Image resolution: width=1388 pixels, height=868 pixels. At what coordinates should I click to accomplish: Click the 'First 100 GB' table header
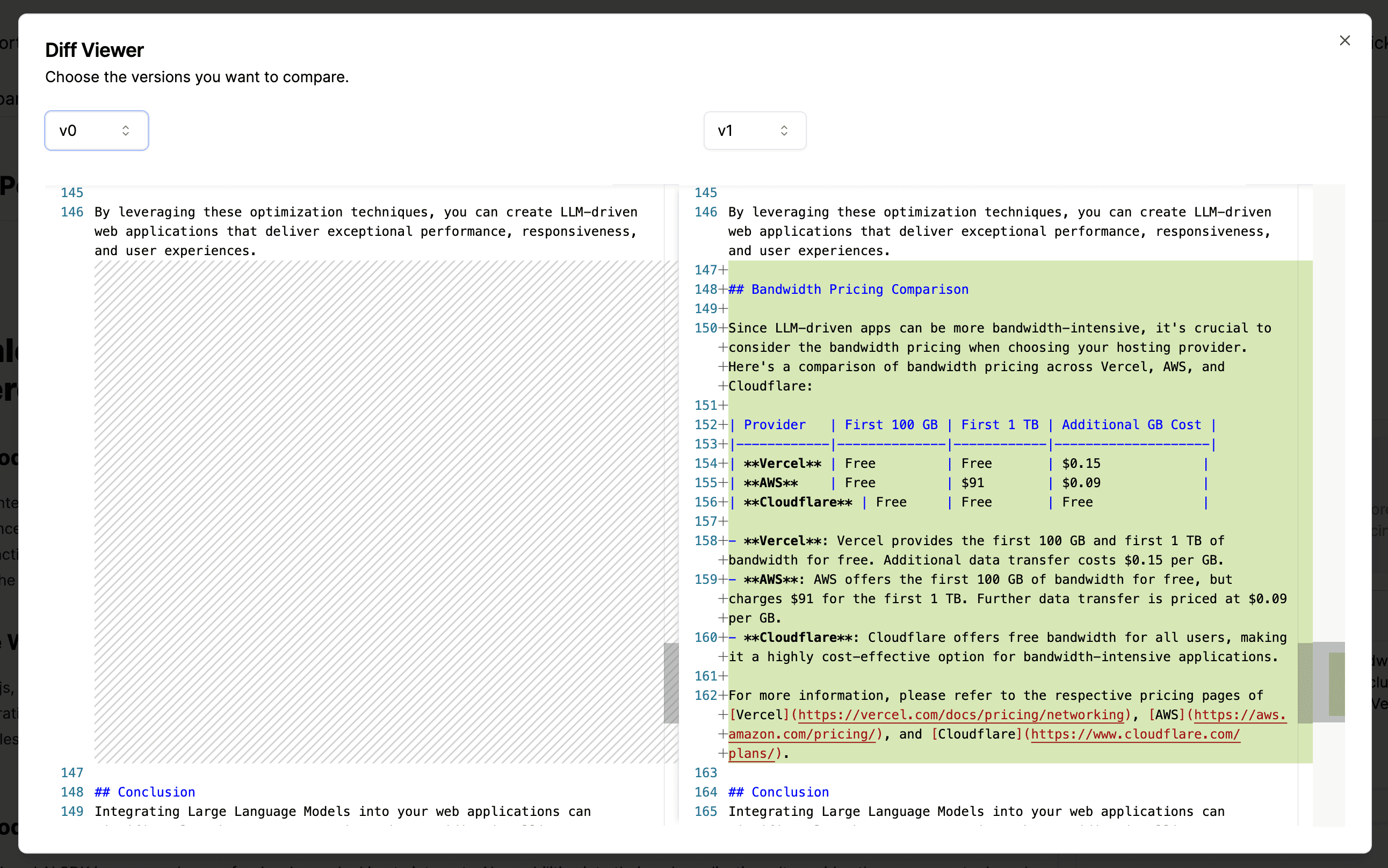(x=891, y=425)
